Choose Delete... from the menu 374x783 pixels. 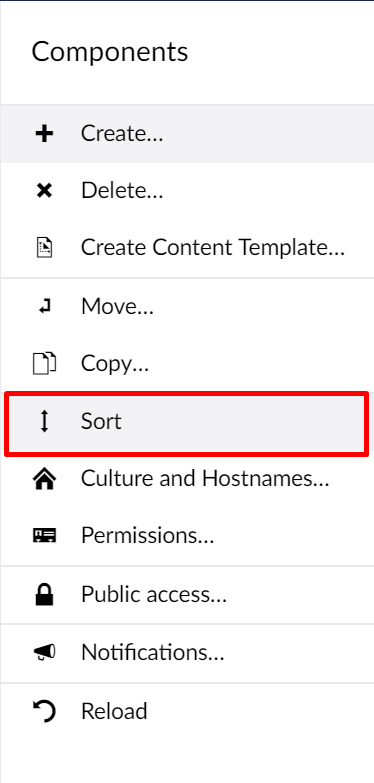[x=187, y=191]
